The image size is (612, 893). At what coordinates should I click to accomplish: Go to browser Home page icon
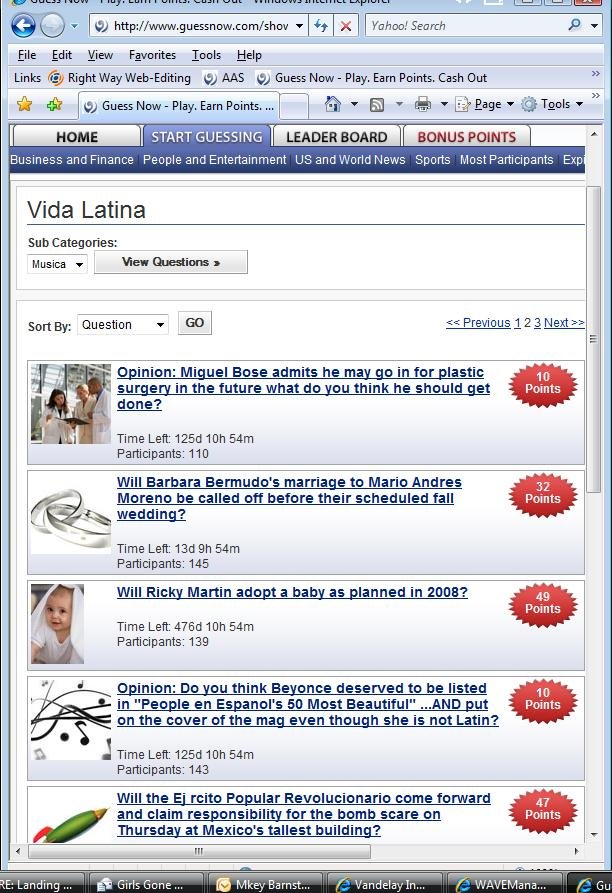[332, 104]
